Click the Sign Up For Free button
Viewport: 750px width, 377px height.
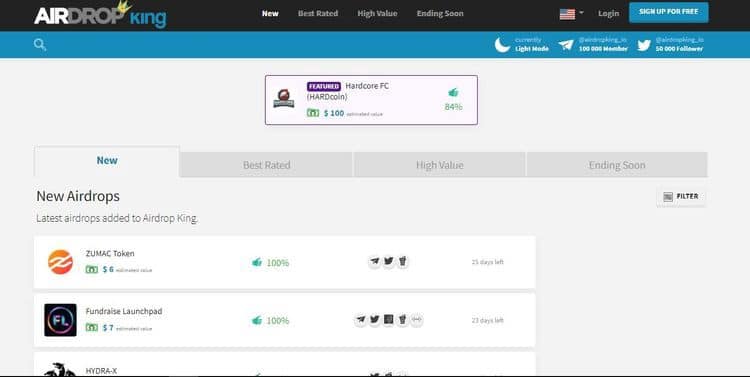[668, 12]
